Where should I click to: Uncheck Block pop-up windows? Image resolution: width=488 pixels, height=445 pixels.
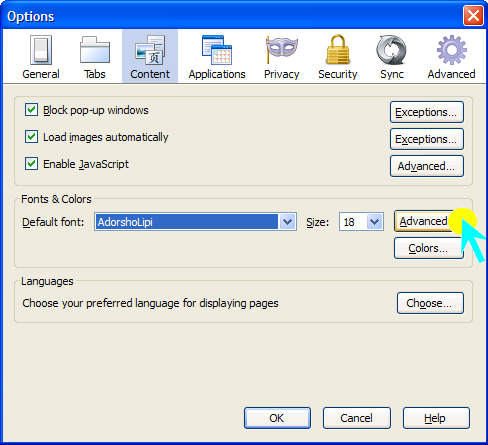[x=31, y=110]
